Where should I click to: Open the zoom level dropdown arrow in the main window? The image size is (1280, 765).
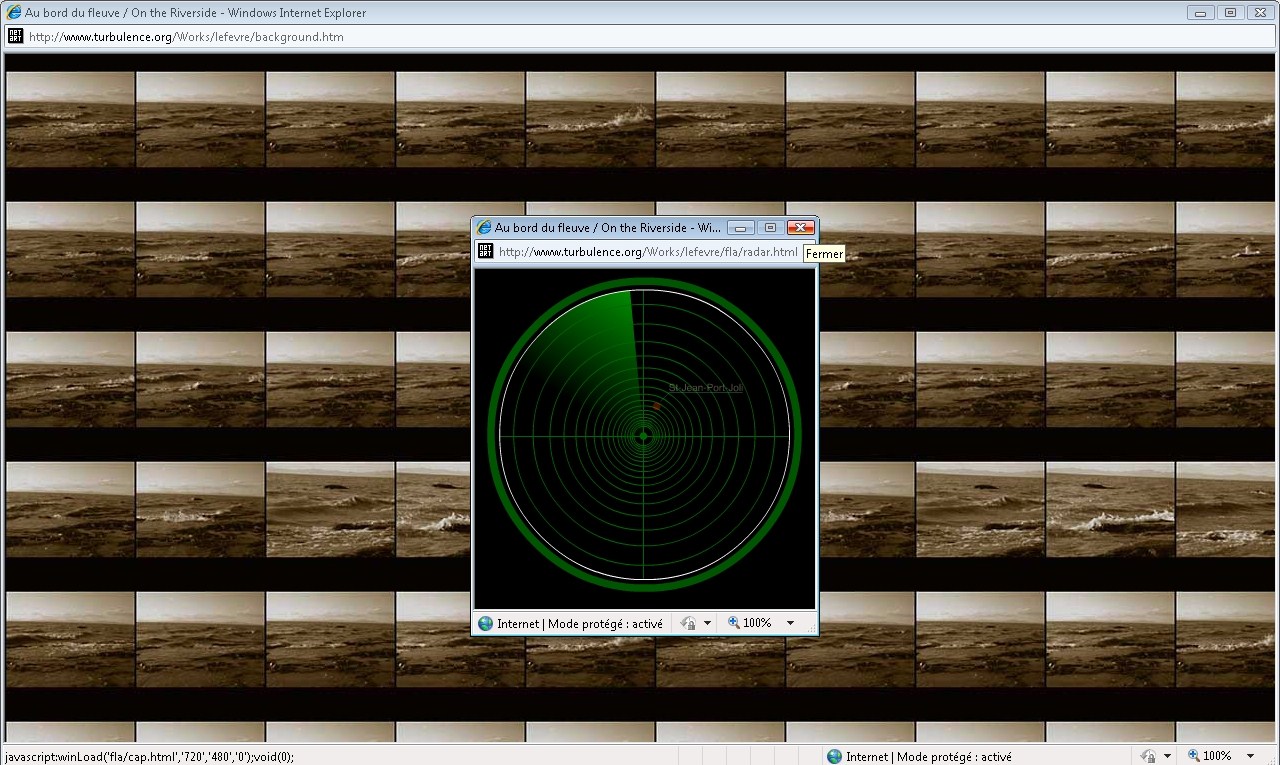pos(1250,756)
